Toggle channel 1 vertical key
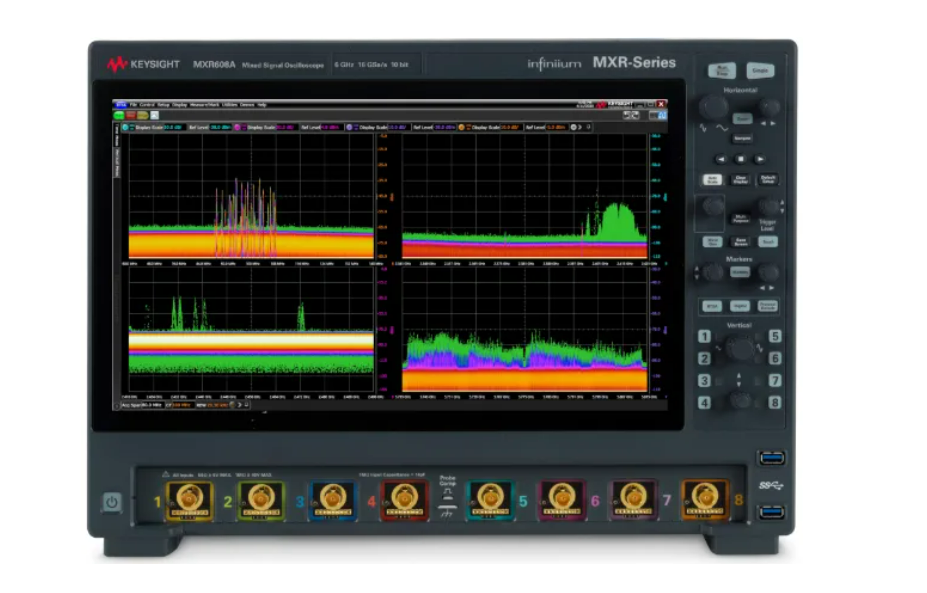Image resolution: width=927 pixels, height=593 pixels. tap(704, 336)
